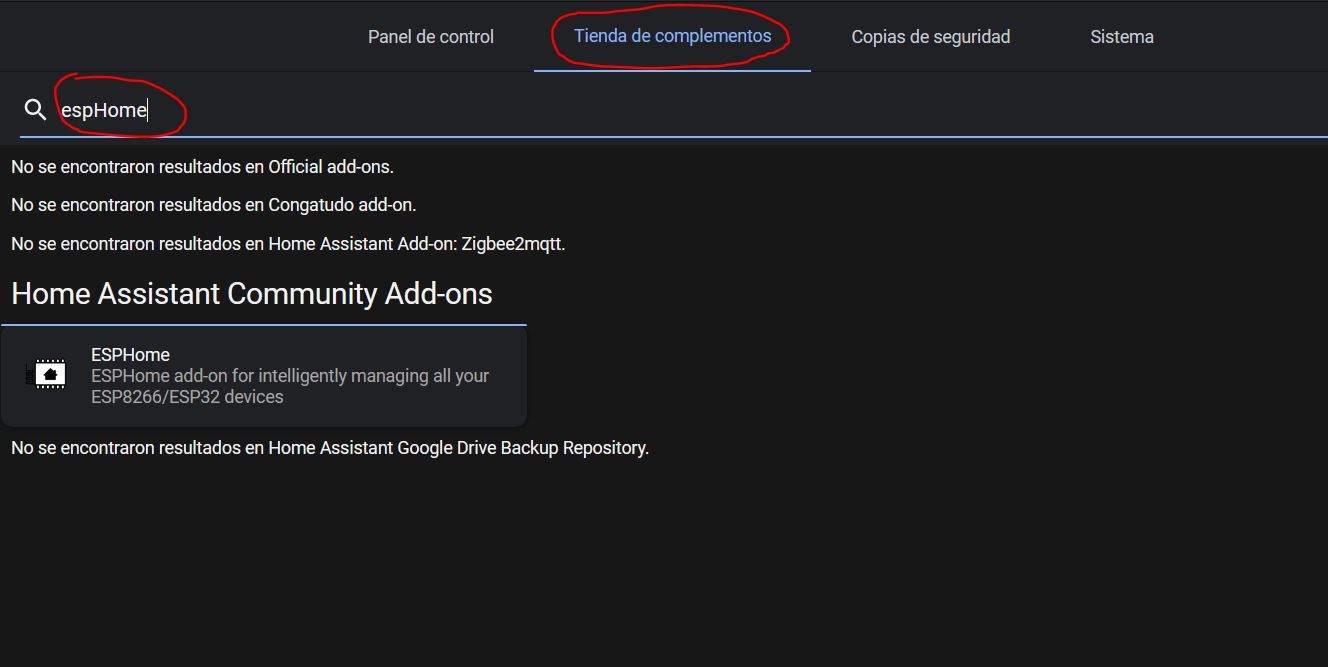Go to the Sistema tab
The width and height of the screenshot is (1328, 667).
1121,37
